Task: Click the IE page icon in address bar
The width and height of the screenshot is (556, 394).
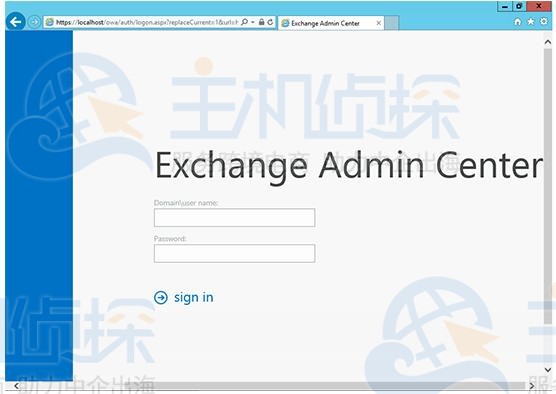Action: click(x=50, y=22)
